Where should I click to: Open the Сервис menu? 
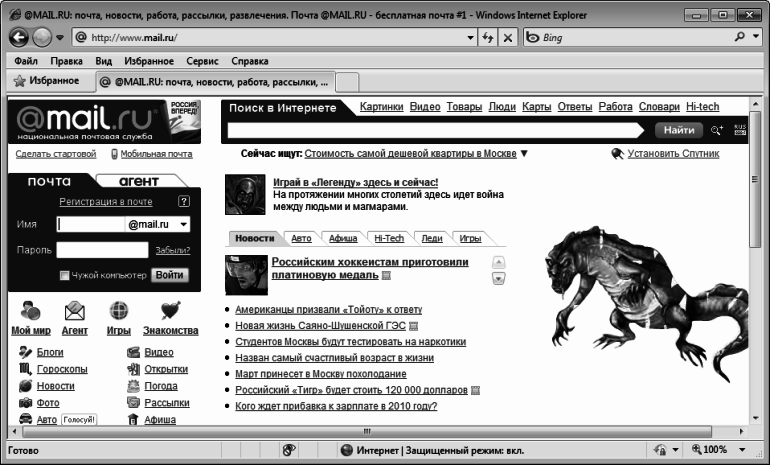click(202, 61)
